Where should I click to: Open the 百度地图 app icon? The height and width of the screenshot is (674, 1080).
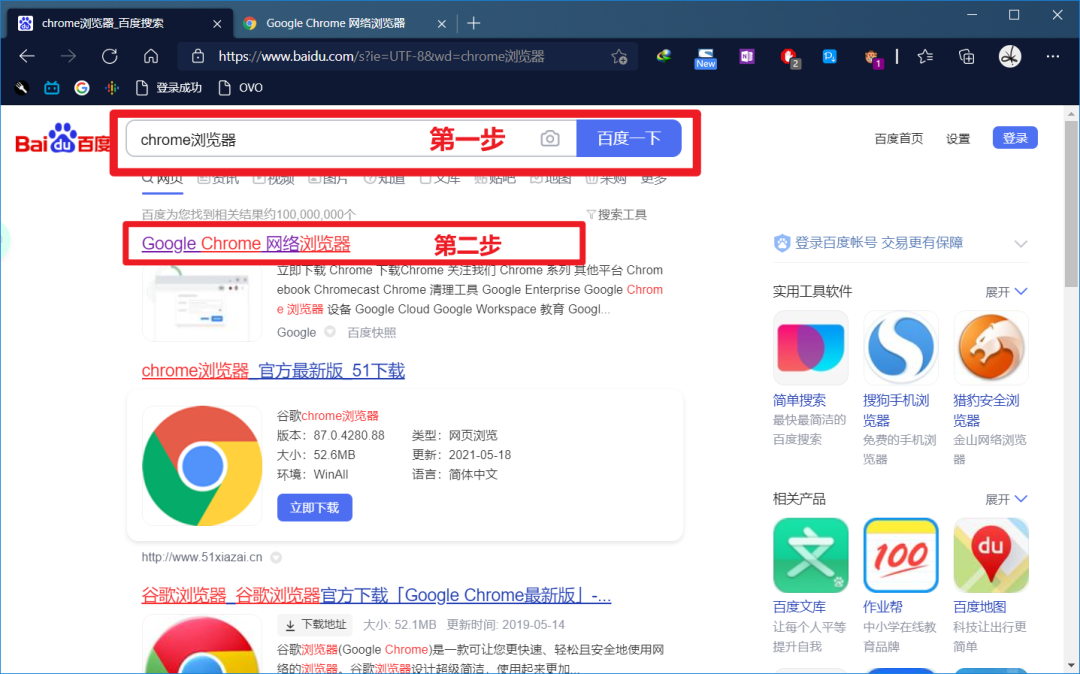pyautogui.click(x=991, y=556)
